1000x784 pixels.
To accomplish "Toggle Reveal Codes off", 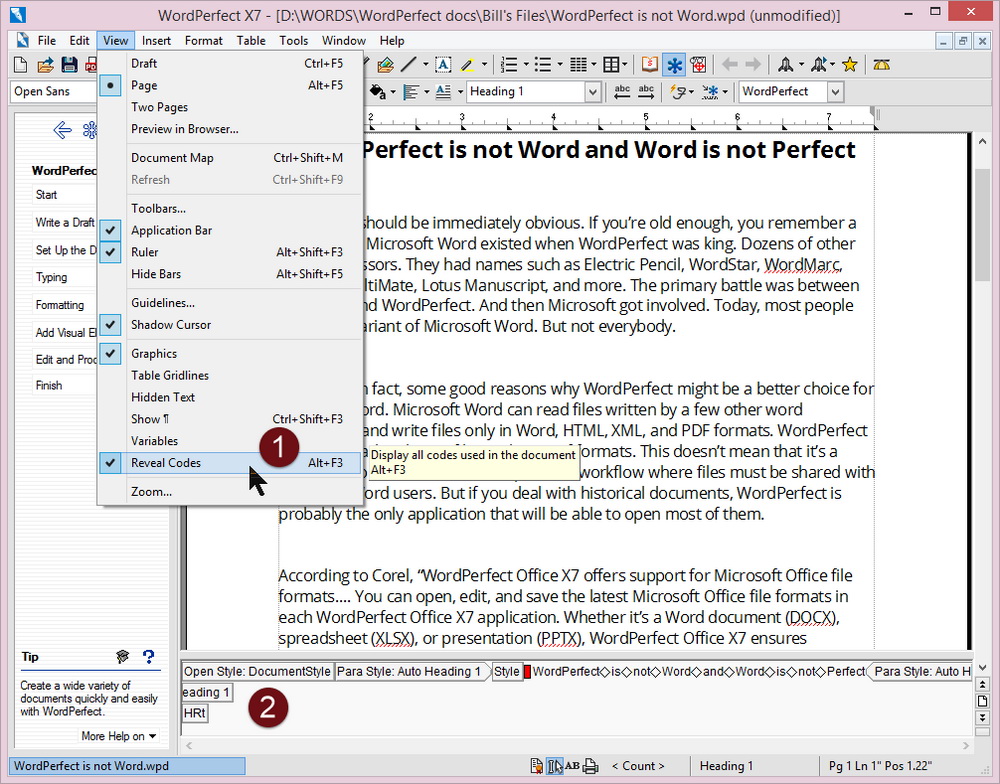I will click(x=230, y=462).
